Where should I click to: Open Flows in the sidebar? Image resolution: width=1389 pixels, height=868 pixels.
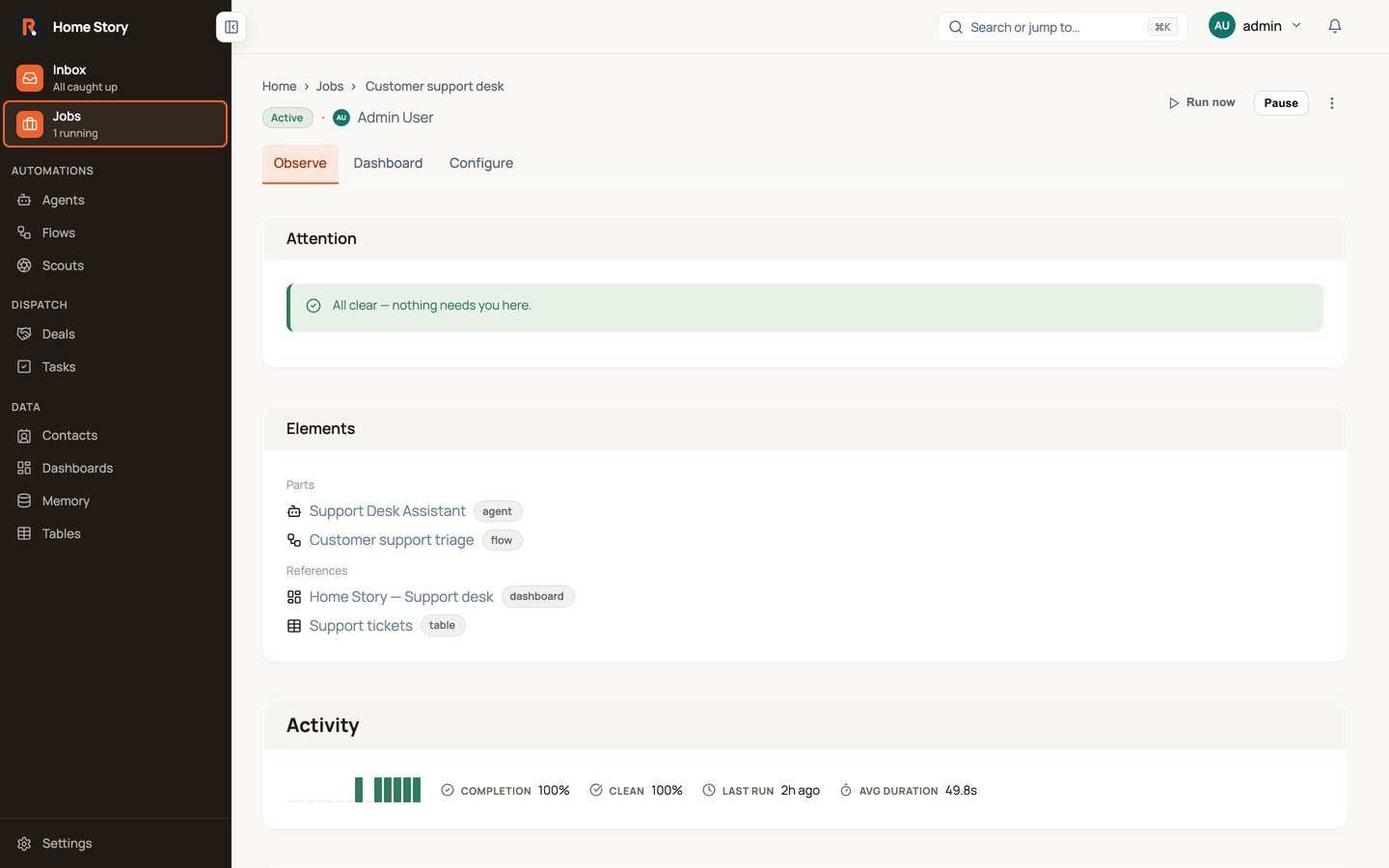coord(116,232)
